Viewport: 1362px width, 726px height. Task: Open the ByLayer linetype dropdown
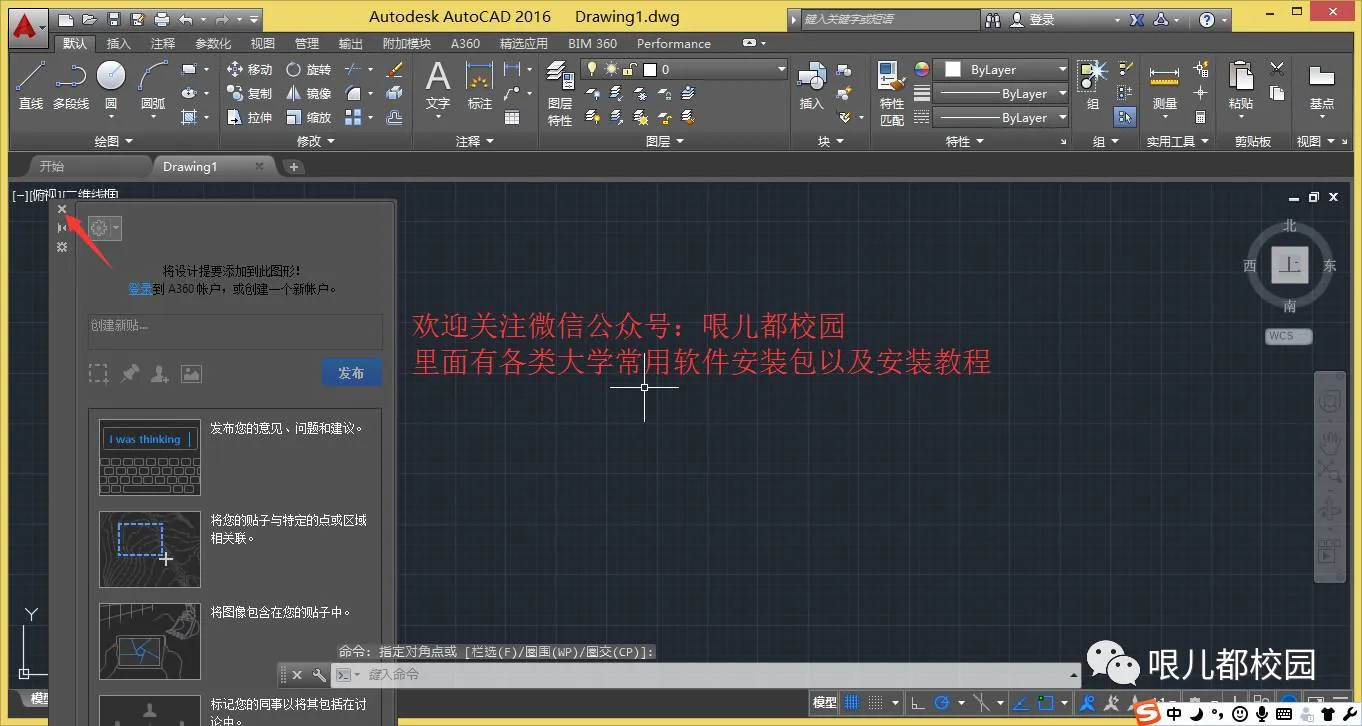pyautogui.click(x=1001, y=117)
